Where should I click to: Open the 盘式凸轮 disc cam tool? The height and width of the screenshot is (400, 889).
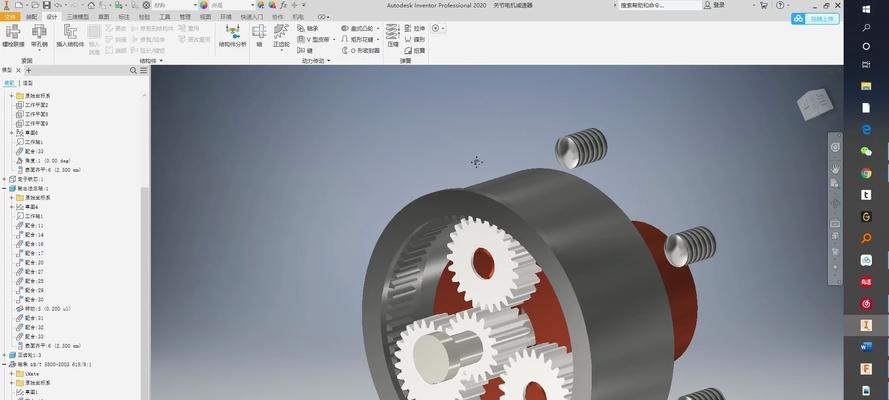coord(357,28)
